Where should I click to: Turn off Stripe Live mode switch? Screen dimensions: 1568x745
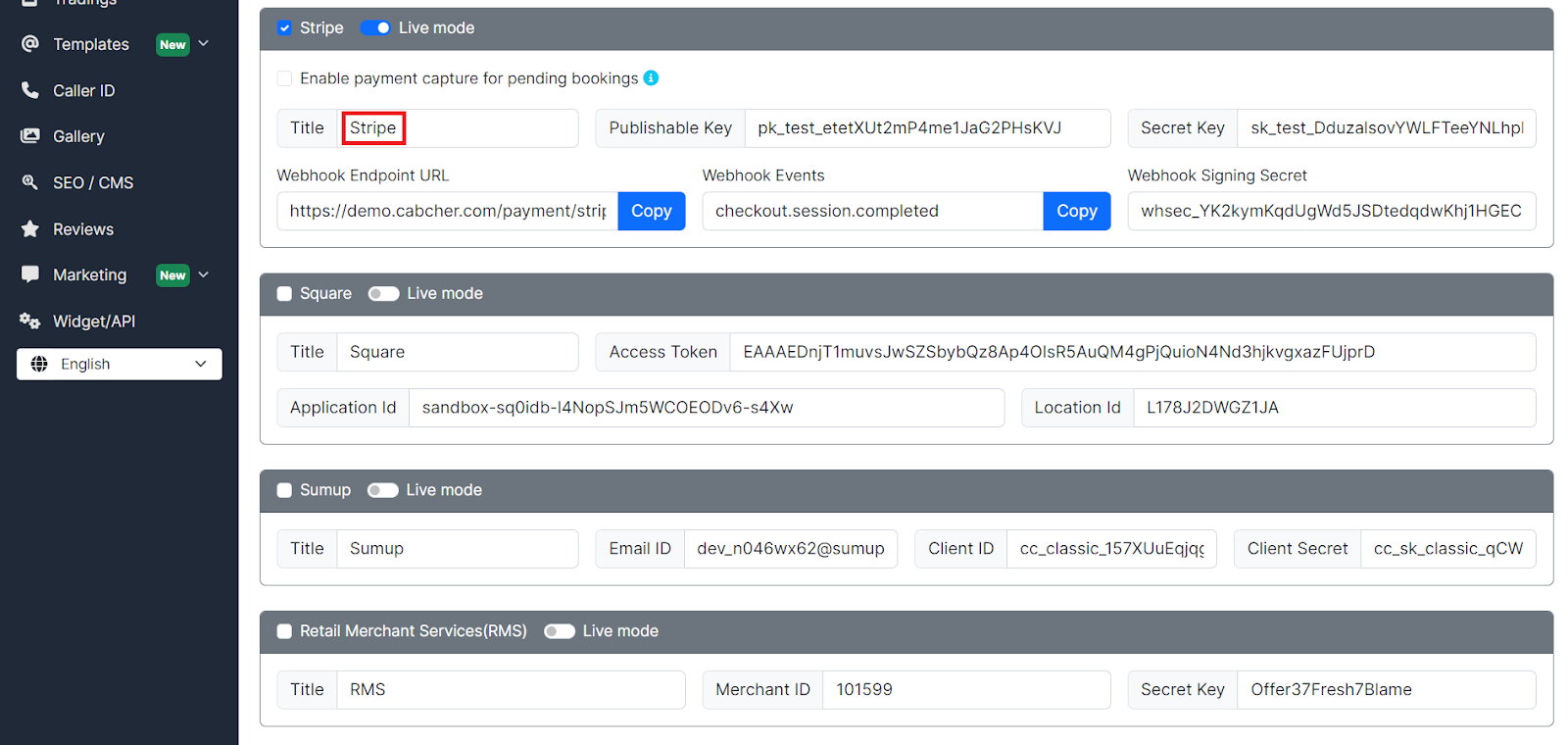pyautogui.click(x=375, y=27)
